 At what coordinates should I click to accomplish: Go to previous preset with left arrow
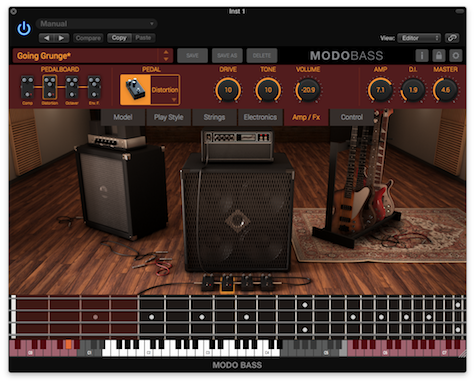click(x=47, y=38)
